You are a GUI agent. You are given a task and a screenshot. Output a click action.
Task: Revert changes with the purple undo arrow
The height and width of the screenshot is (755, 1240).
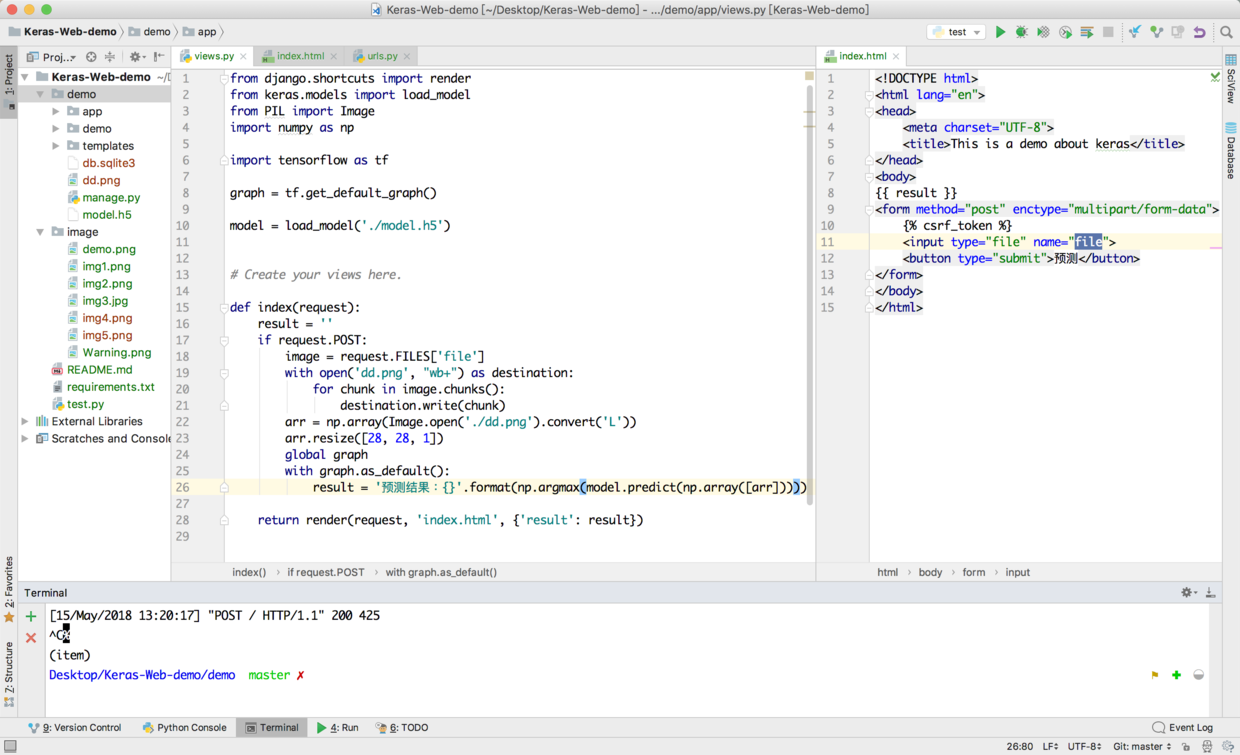[1199, 32]
